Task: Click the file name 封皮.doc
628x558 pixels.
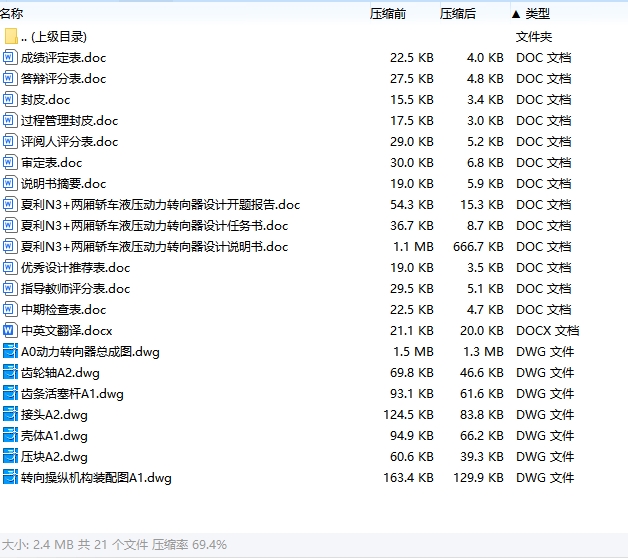Action: point(45,100)
